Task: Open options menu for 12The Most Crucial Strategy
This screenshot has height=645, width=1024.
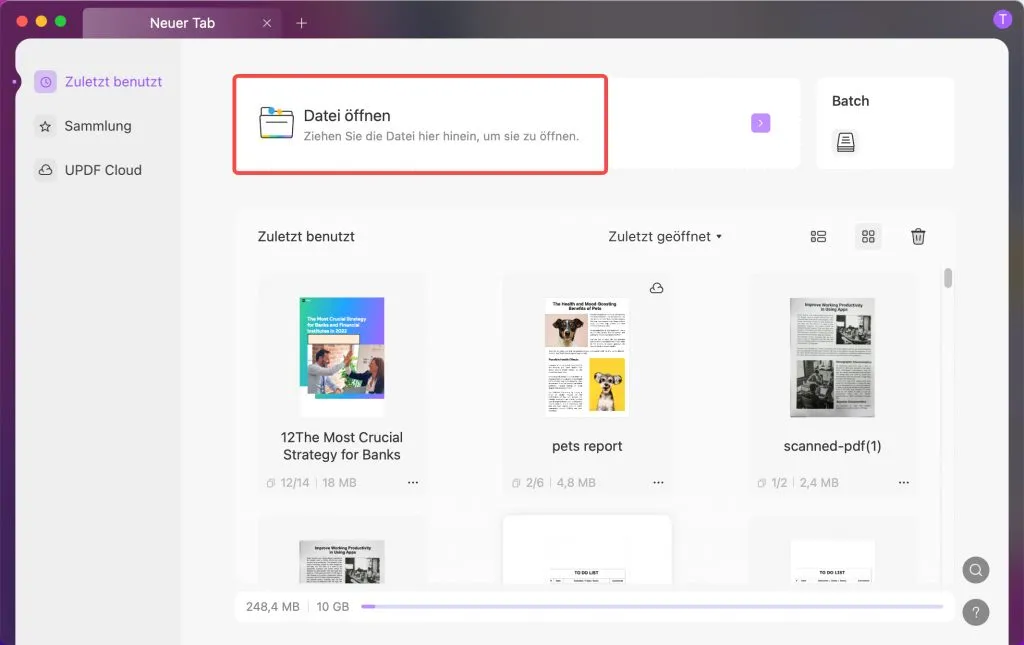Action: click(412, 482)
